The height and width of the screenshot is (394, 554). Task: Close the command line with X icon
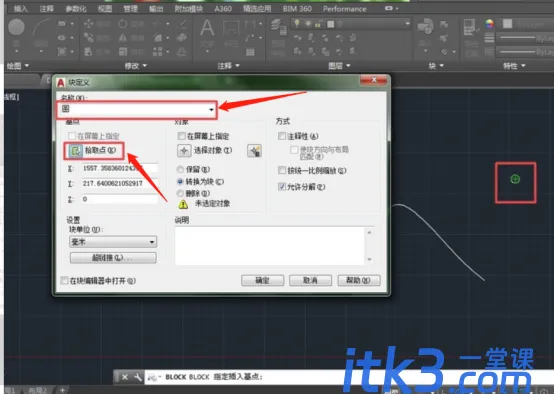click(125, 377)
